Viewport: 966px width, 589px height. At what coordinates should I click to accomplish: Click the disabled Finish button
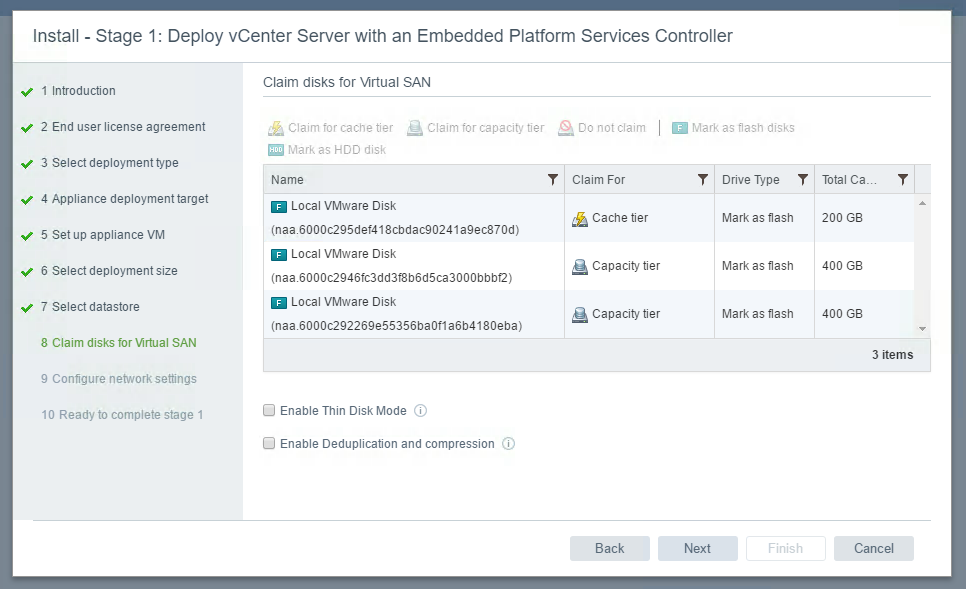click(785, 548)
